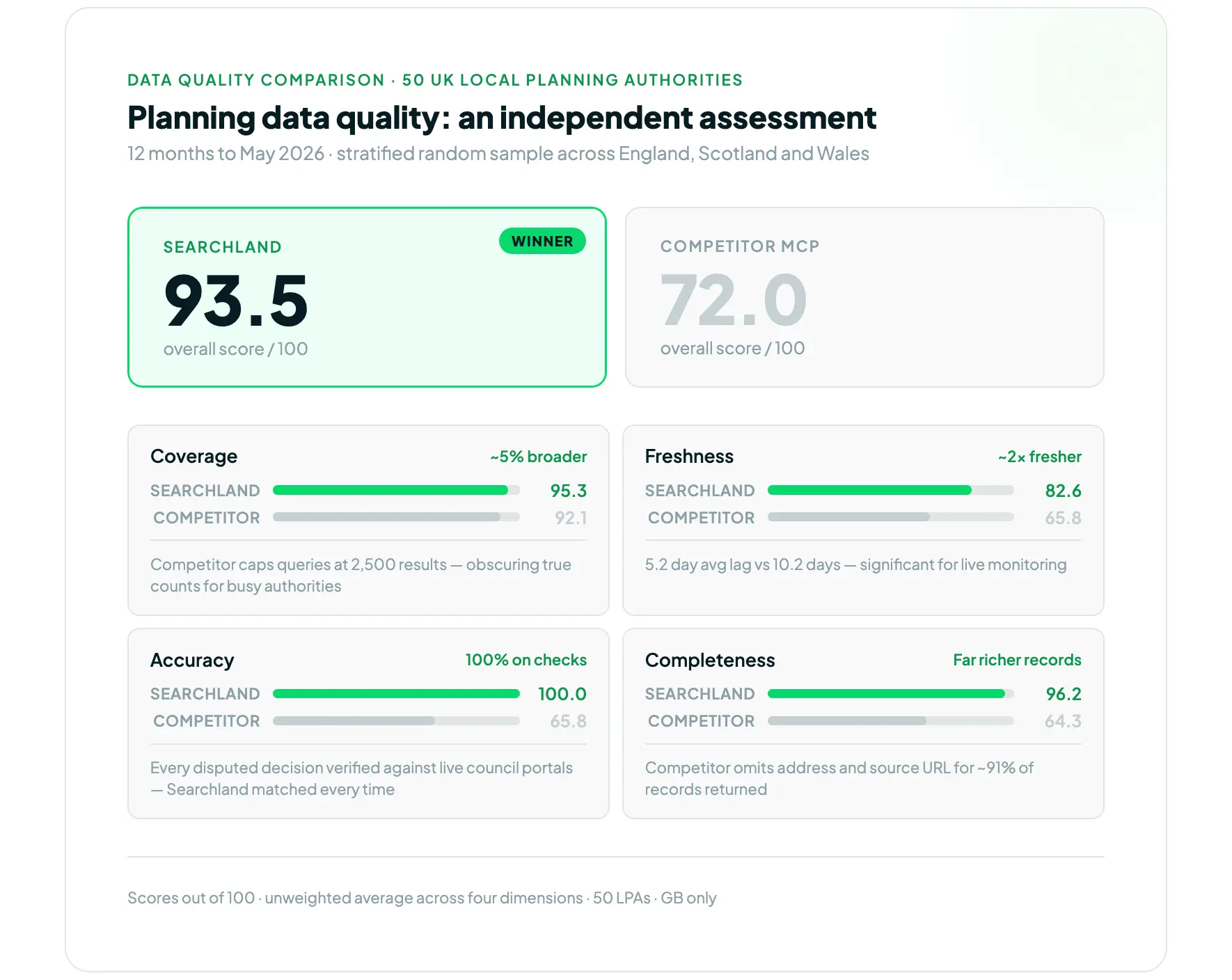The height and width of the screenshot is (980, 1232).
Task: Select Freshness value 82.6
Action: pos(1063,491)
